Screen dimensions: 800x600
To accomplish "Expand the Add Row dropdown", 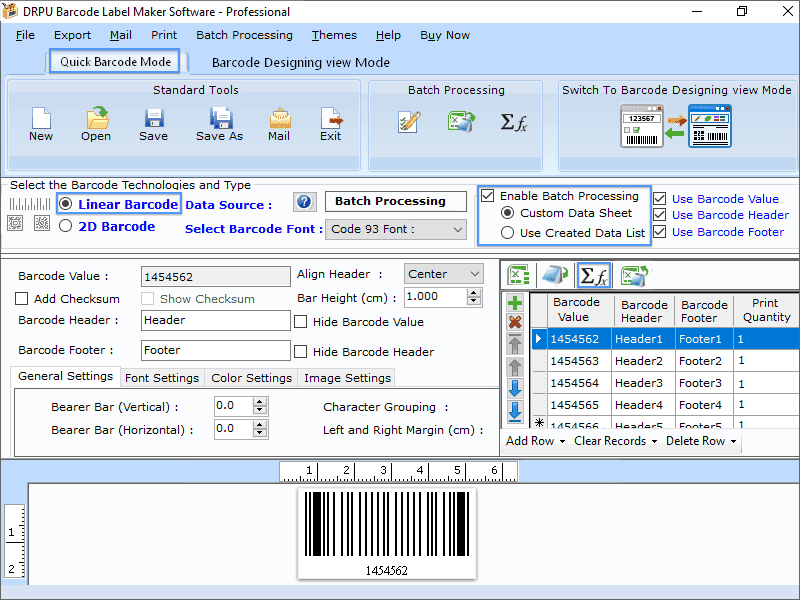I will 562,441.
